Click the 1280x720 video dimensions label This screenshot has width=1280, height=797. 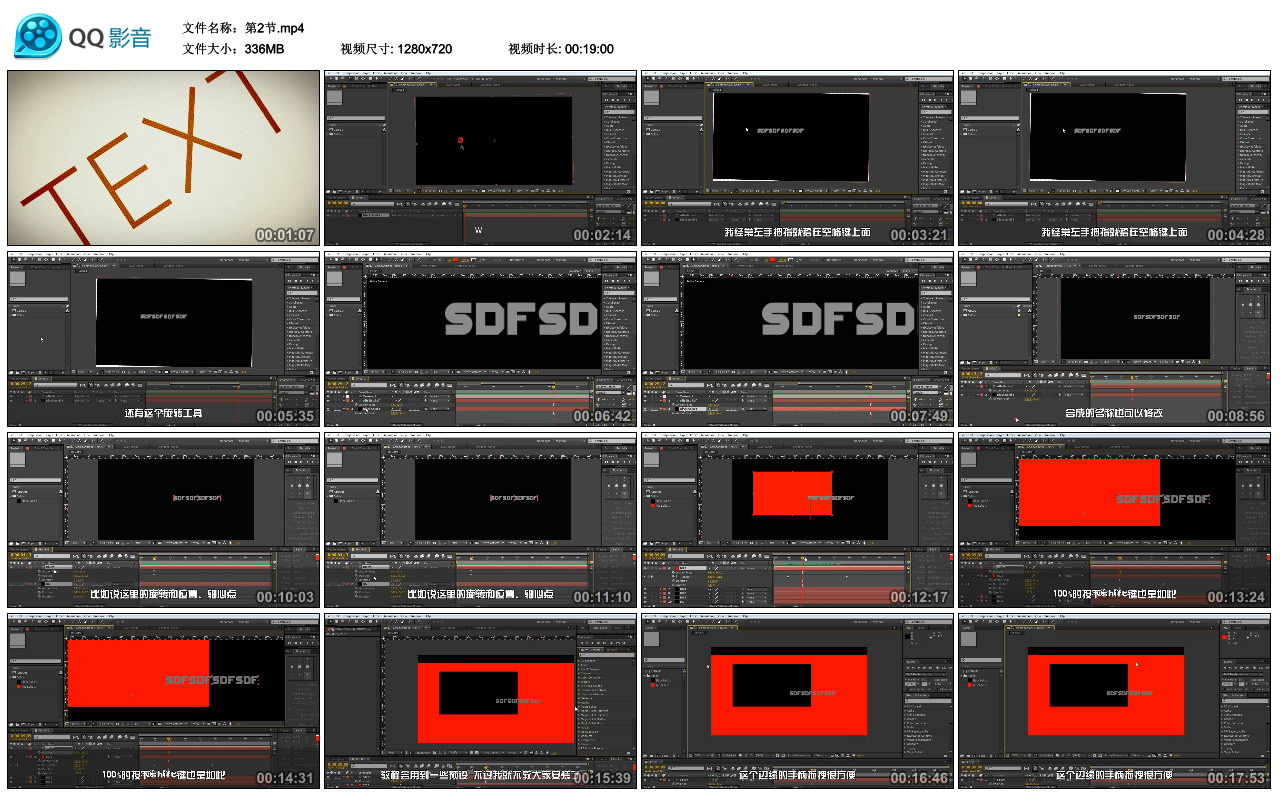point(424,49)
